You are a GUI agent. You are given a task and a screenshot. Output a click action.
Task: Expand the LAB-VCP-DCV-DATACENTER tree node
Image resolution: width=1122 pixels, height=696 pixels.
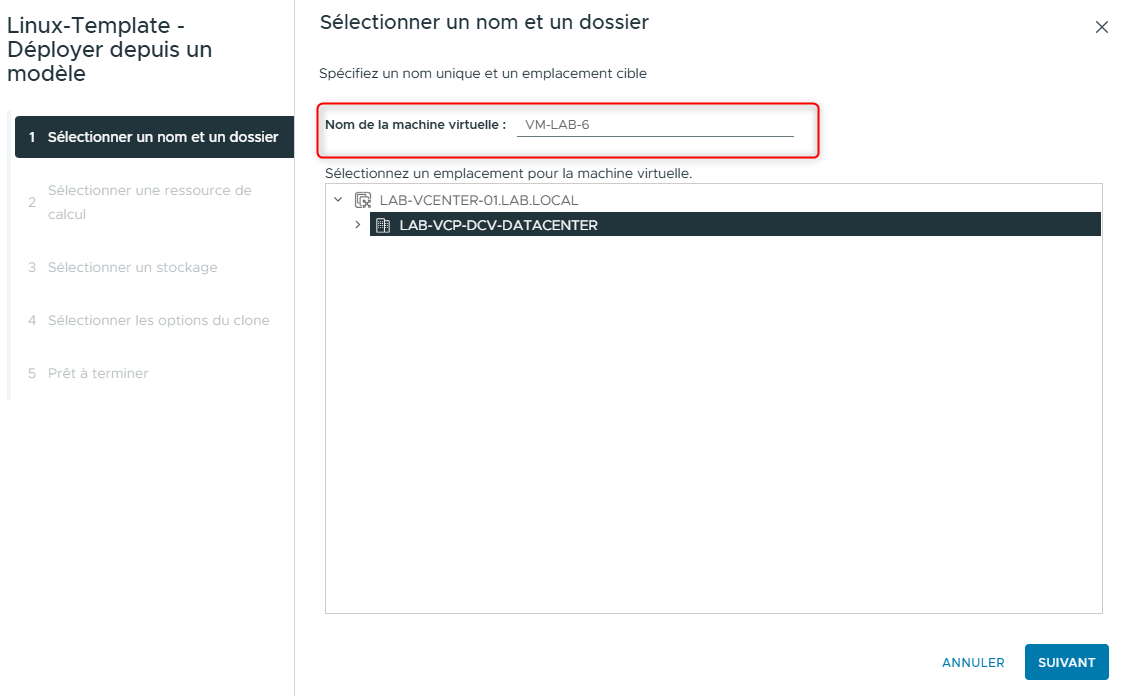click(360, 224)
